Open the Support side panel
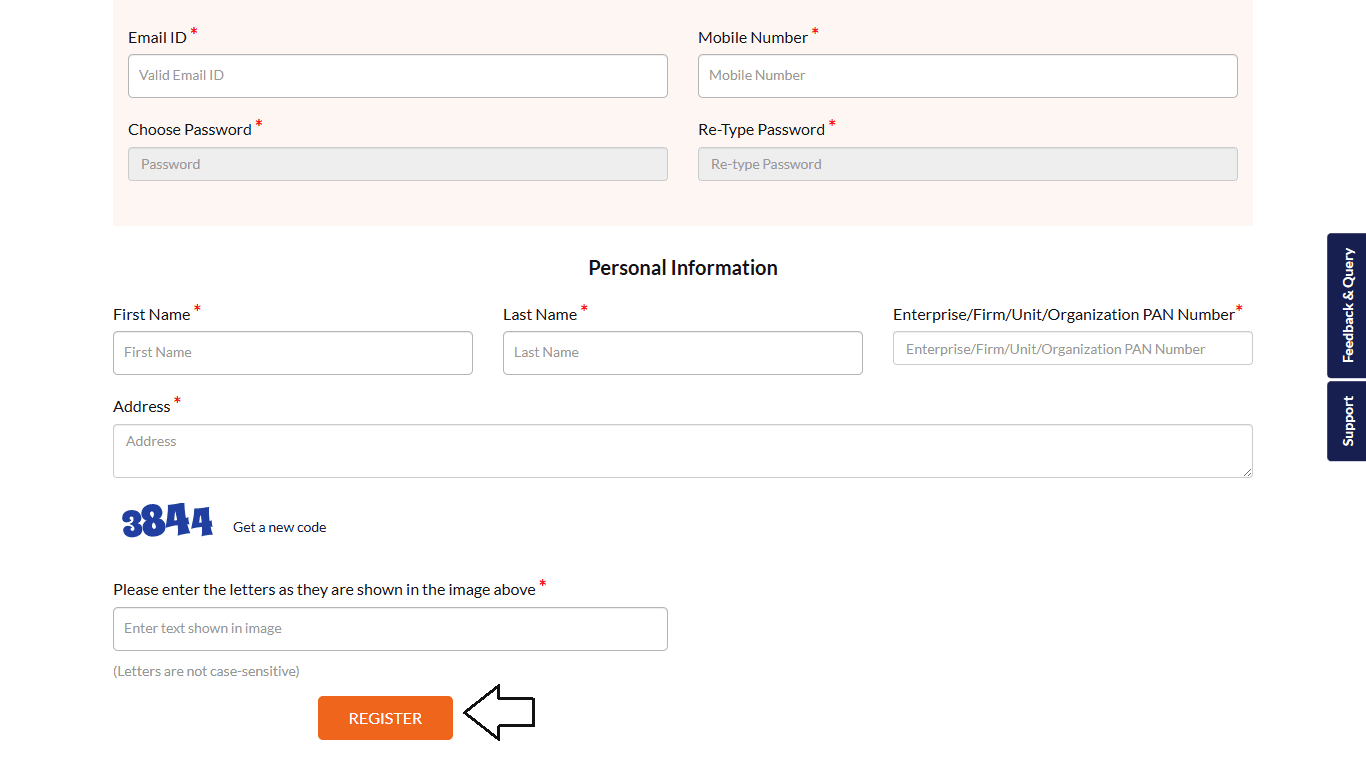Viewport: 1366px width, 768px height. 1345,421
